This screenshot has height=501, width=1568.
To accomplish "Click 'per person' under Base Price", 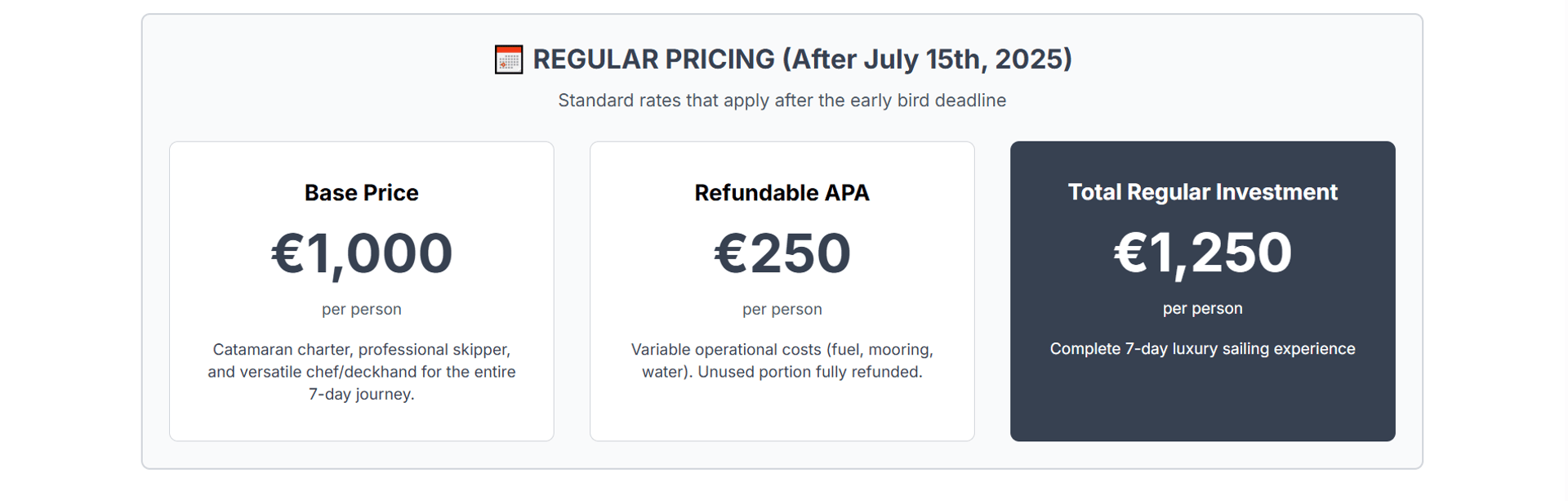I will pos(362,309).
